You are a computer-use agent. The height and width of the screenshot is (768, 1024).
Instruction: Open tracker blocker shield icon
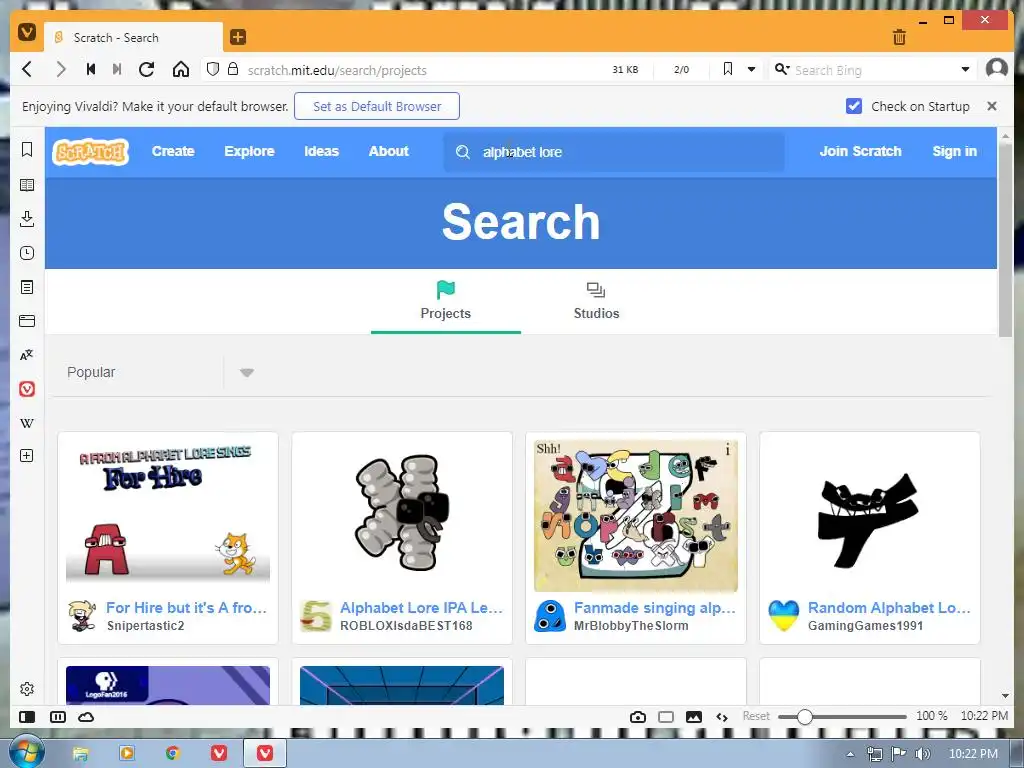coord(212,69)
